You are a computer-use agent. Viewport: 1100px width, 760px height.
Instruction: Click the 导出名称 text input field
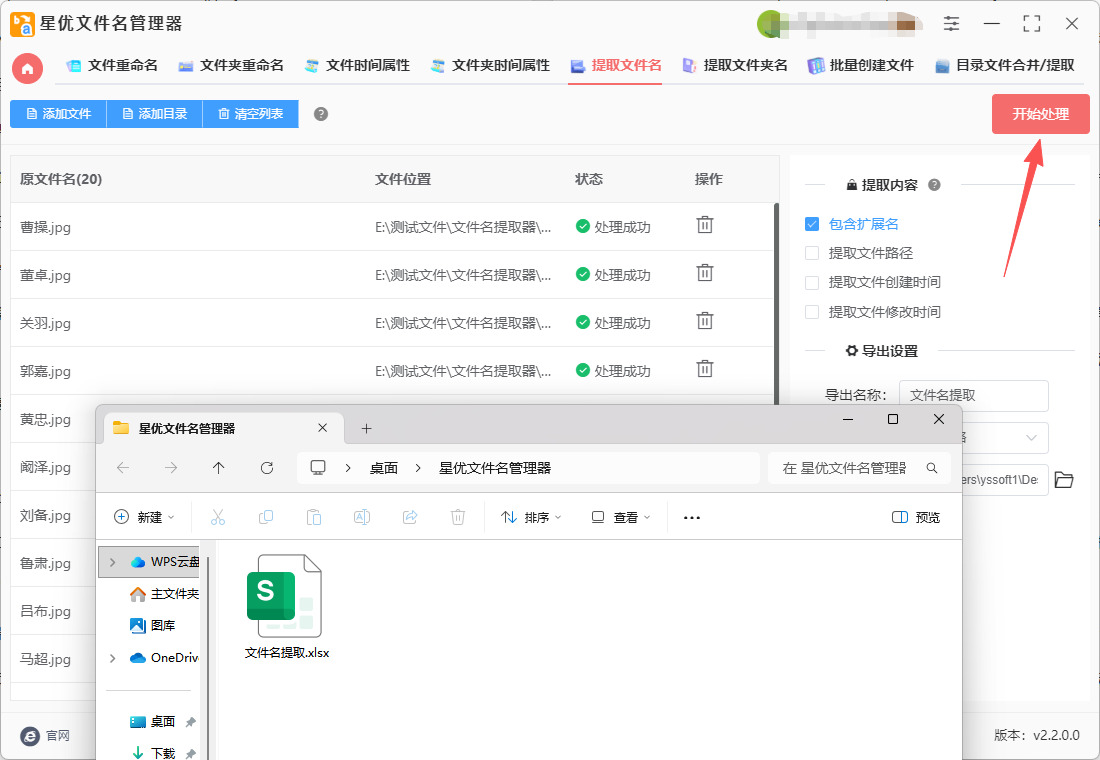click(x=973, y=395)
